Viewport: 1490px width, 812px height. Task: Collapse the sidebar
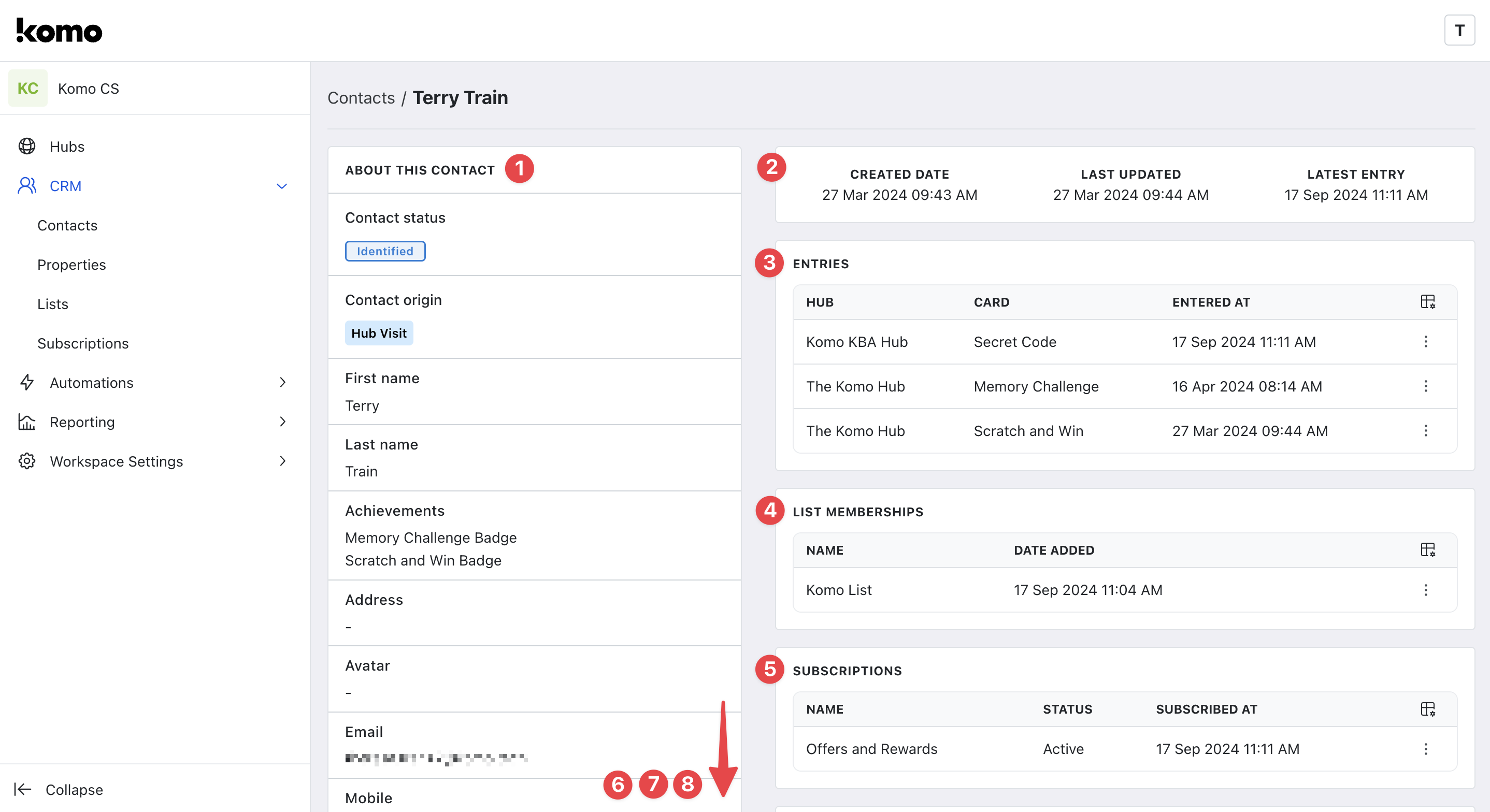(x=59, y=789)
